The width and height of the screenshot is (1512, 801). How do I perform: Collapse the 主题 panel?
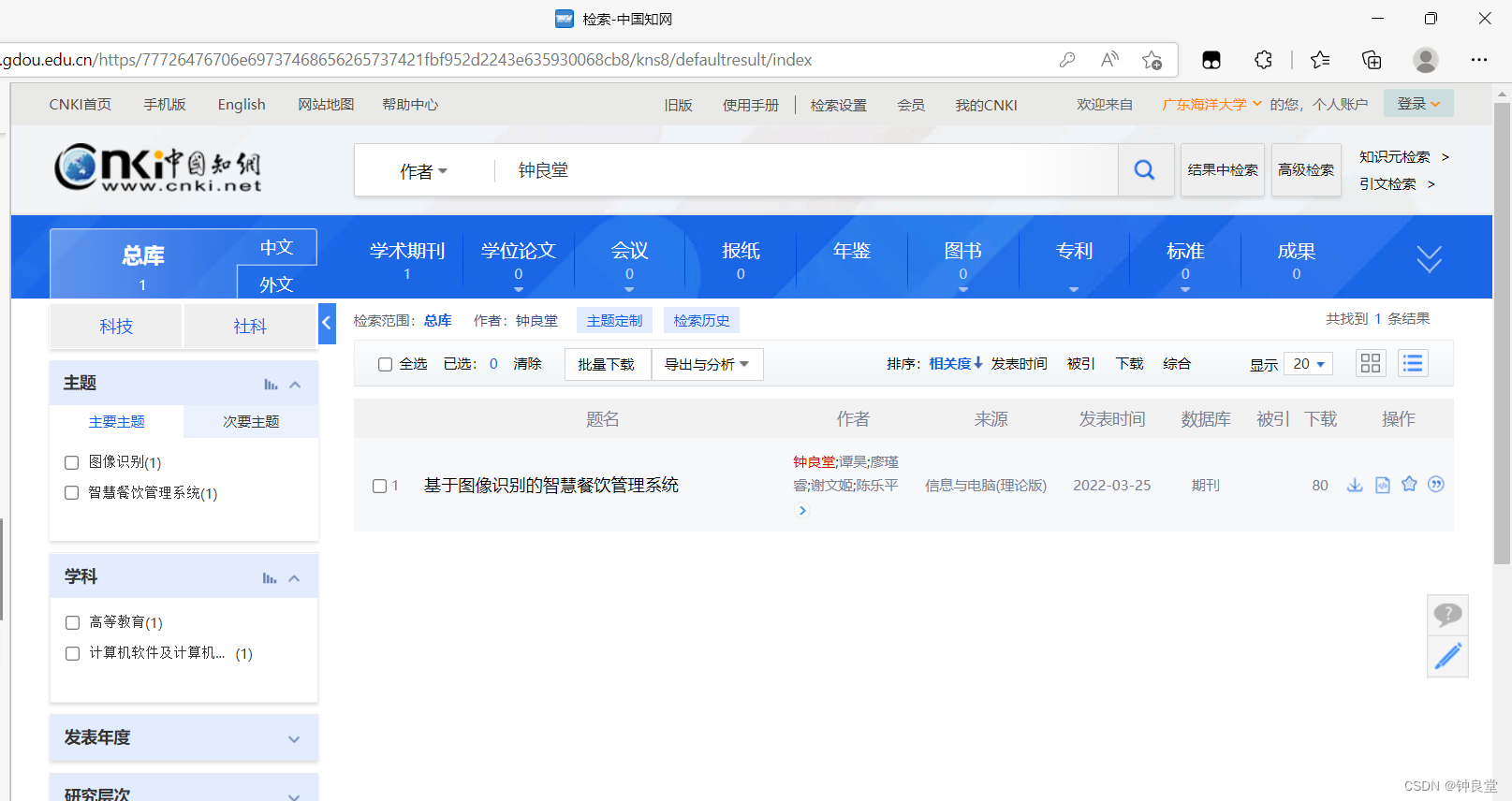295,385
